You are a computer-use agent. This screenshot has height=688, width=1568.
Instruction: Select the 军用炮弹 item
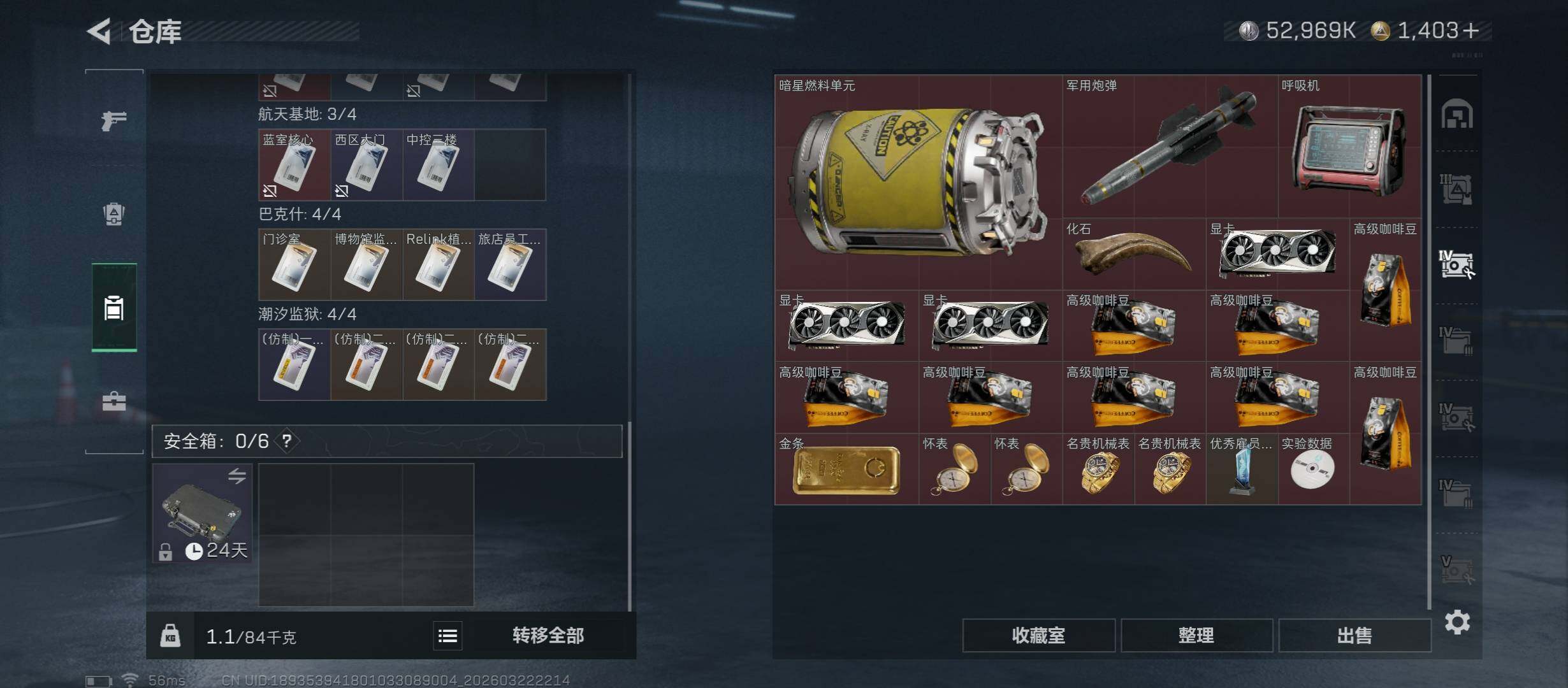coord(1170,147)
